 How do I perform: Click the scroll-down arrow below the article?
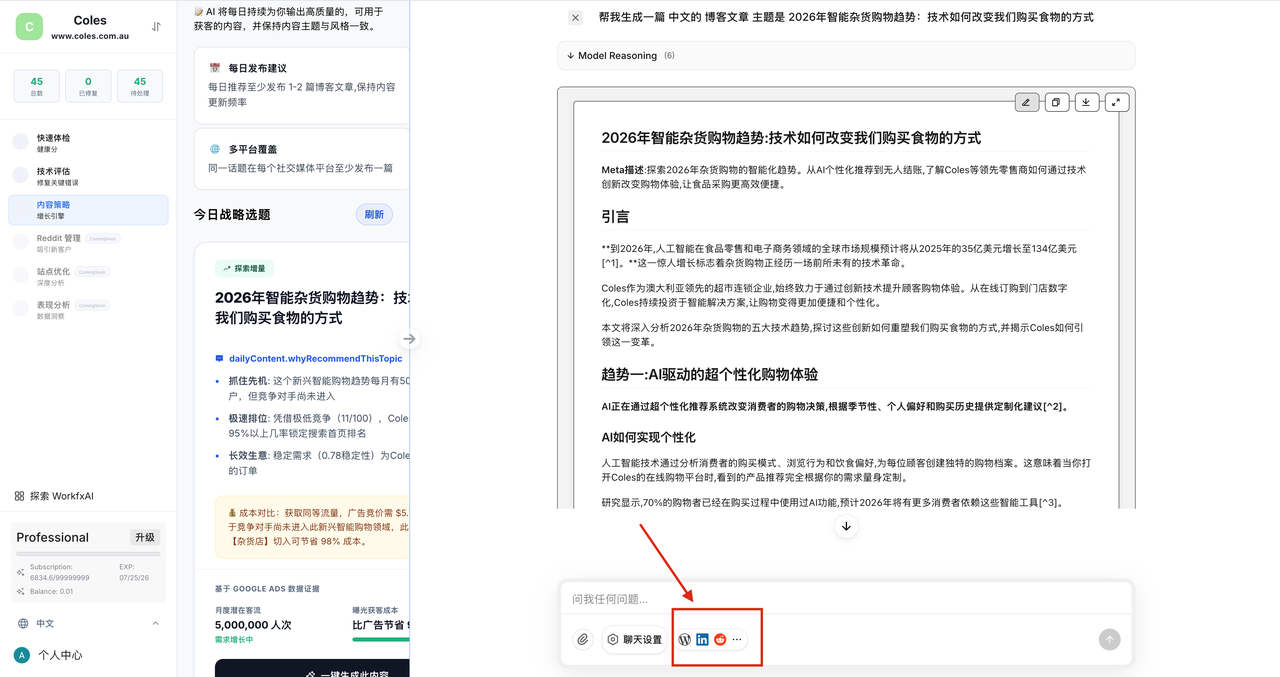tap(846, 526)
